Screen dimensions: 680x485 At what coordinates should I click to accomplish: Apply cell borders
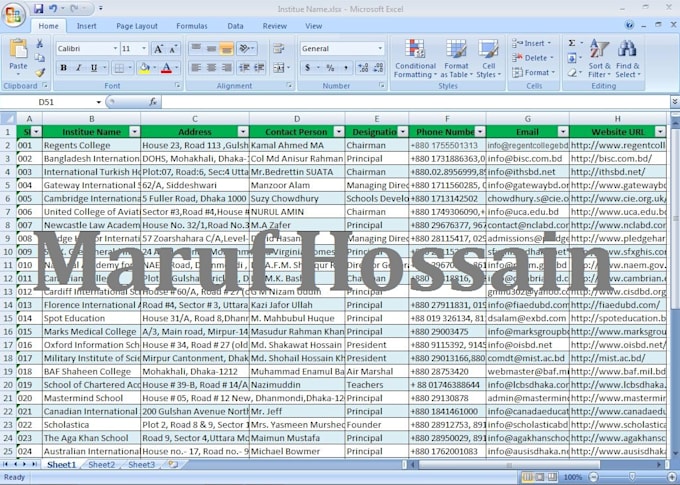point(118,68)
